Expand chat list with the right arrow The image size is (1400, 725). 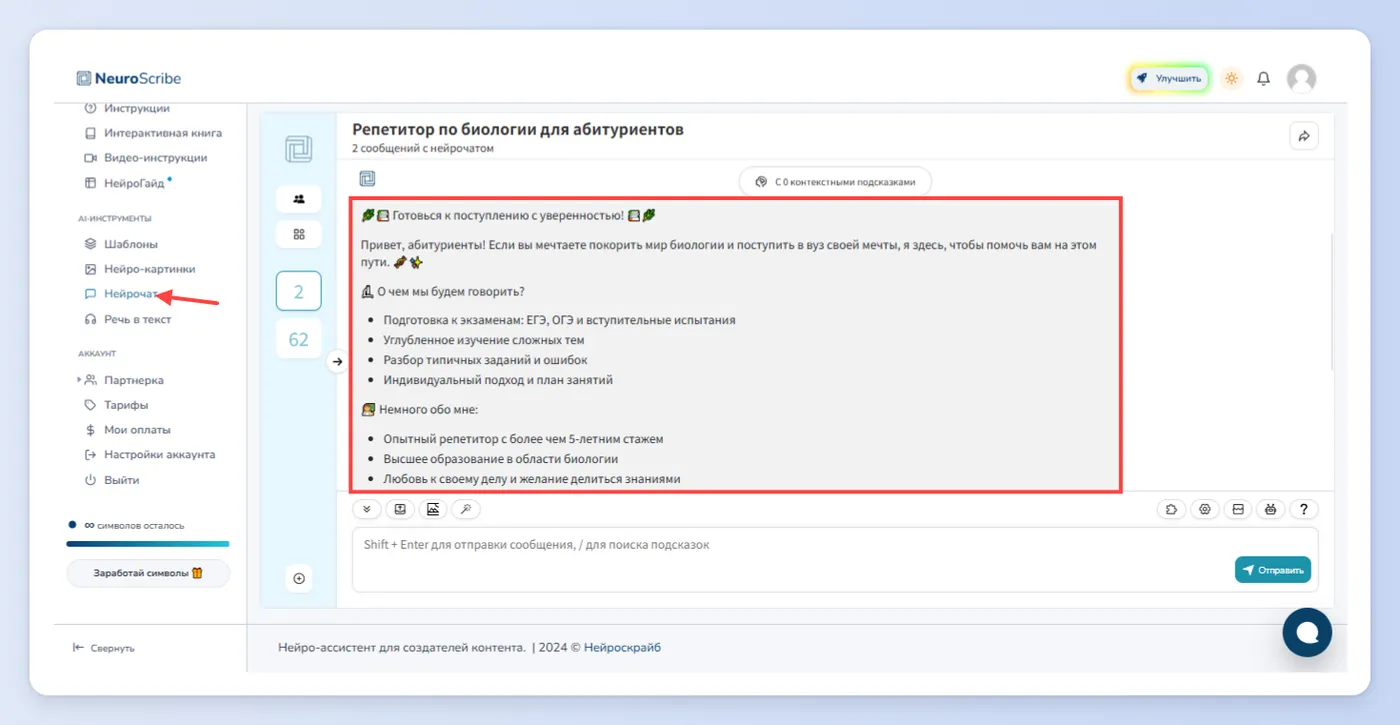coord(337,362)
